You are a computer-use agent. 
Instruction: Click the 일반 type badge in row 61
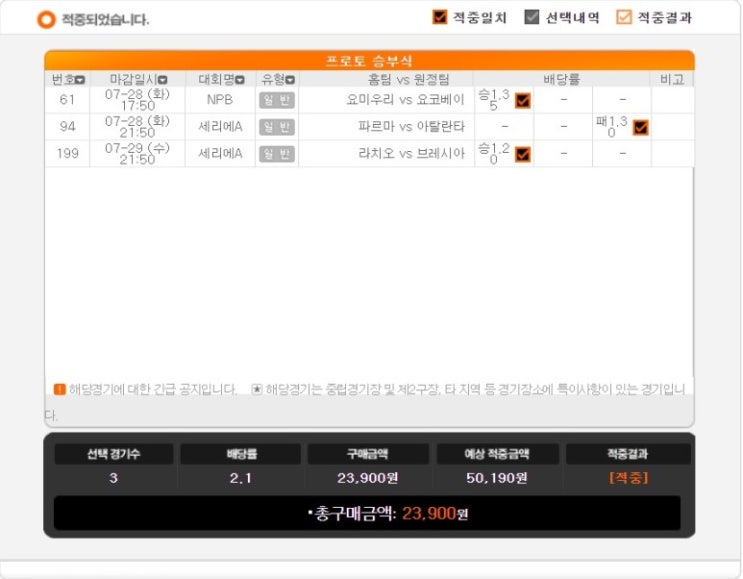pyautogui.click(x=277, y=100)
